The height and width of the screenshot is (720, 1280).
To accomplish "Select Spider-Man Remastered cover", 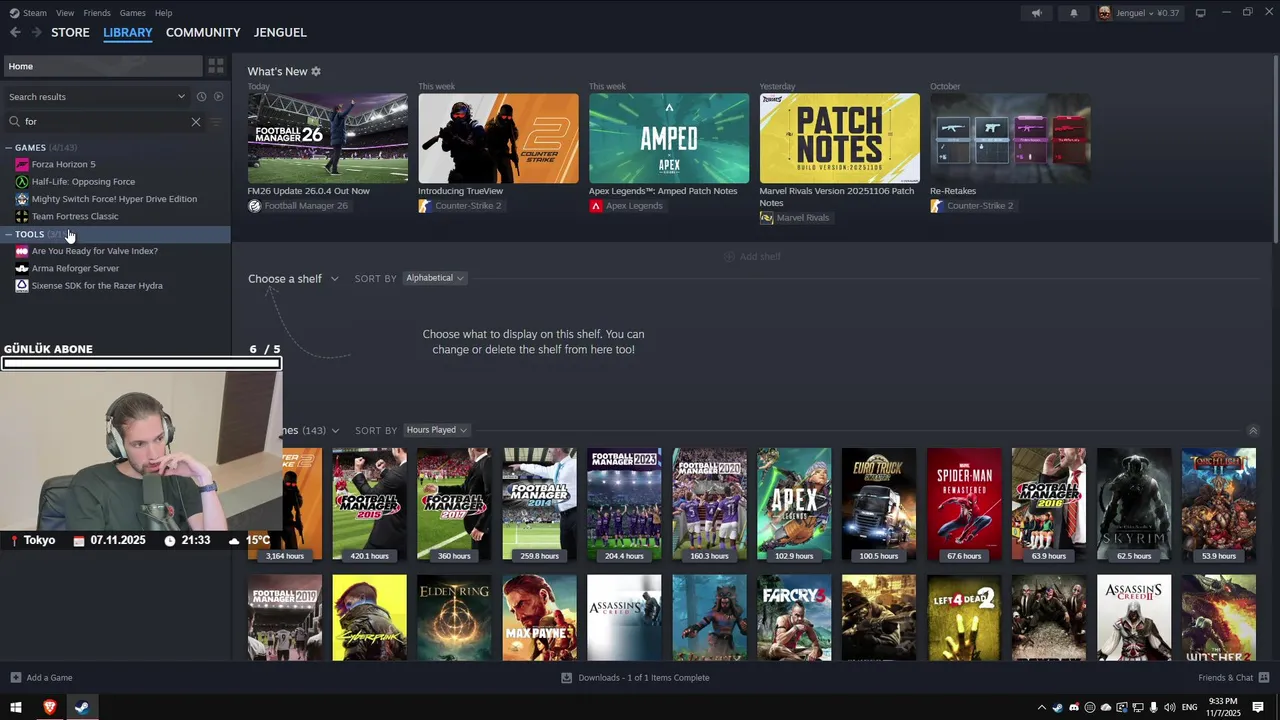I will click(964, 505).
